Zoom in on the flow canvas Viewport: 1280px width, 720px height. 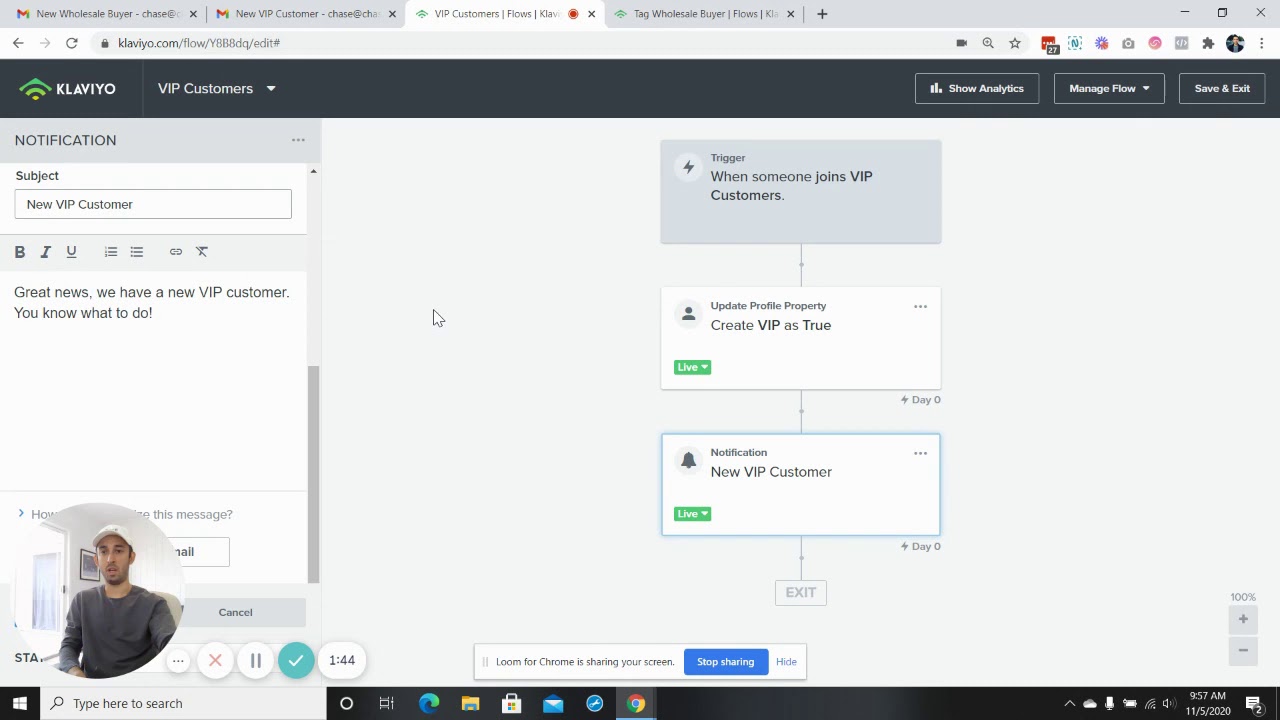pos(1243,619)
